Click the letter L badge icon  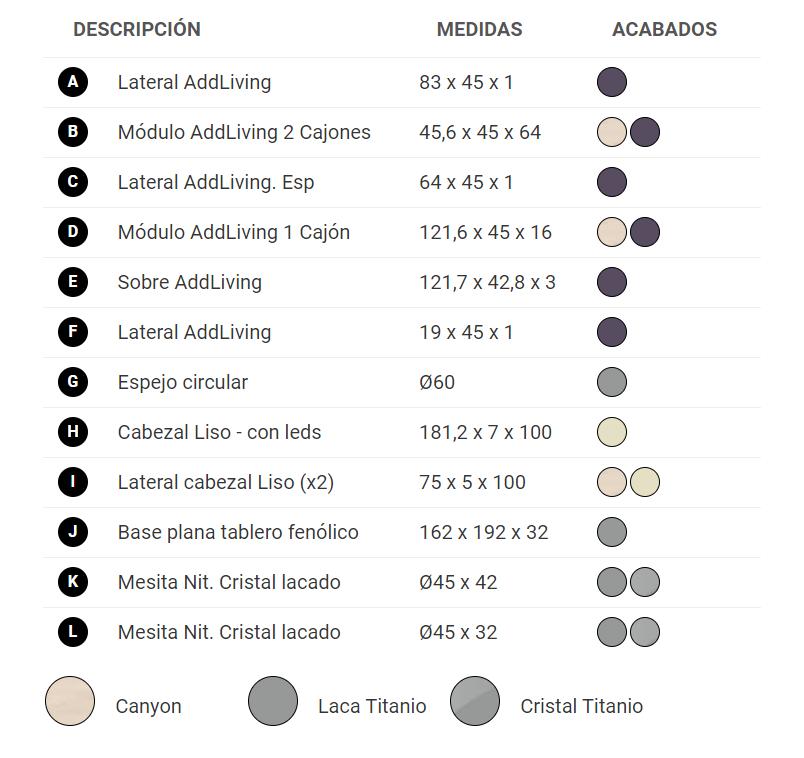[73, 632]
